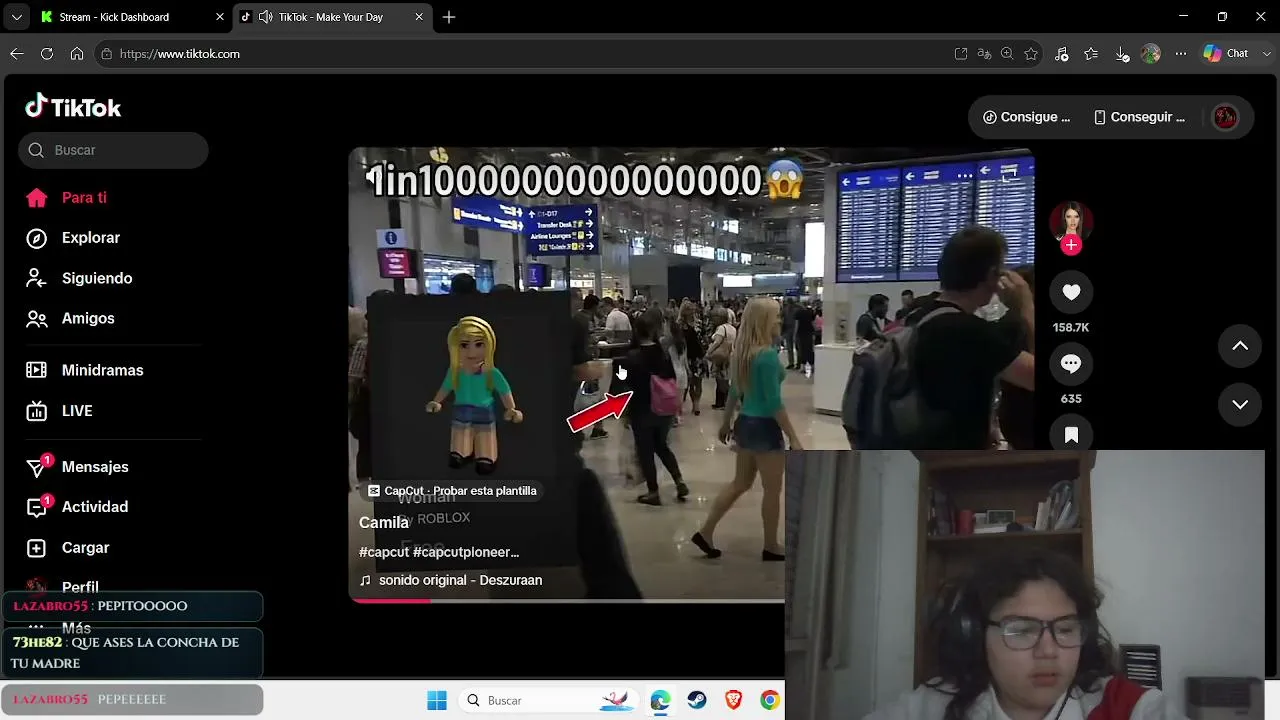
Task: Like the video with the heart button
Action: click(1071, 292)
